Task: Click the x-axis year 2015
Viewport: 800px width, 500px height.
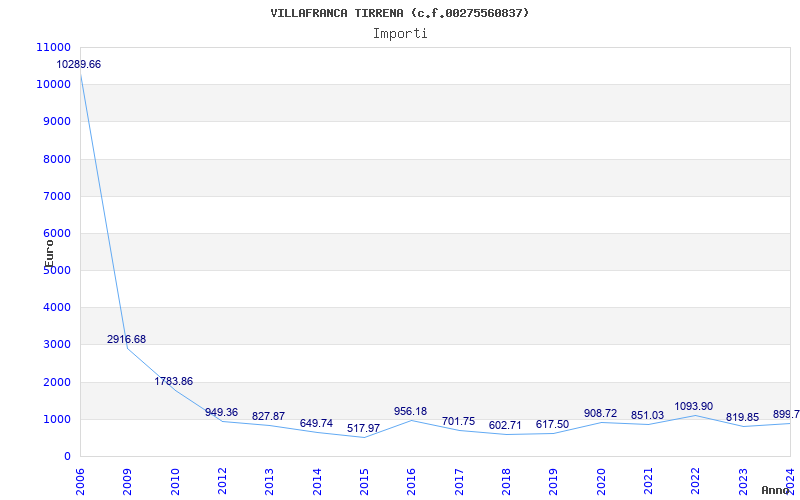Action: (x=364, y=481)
